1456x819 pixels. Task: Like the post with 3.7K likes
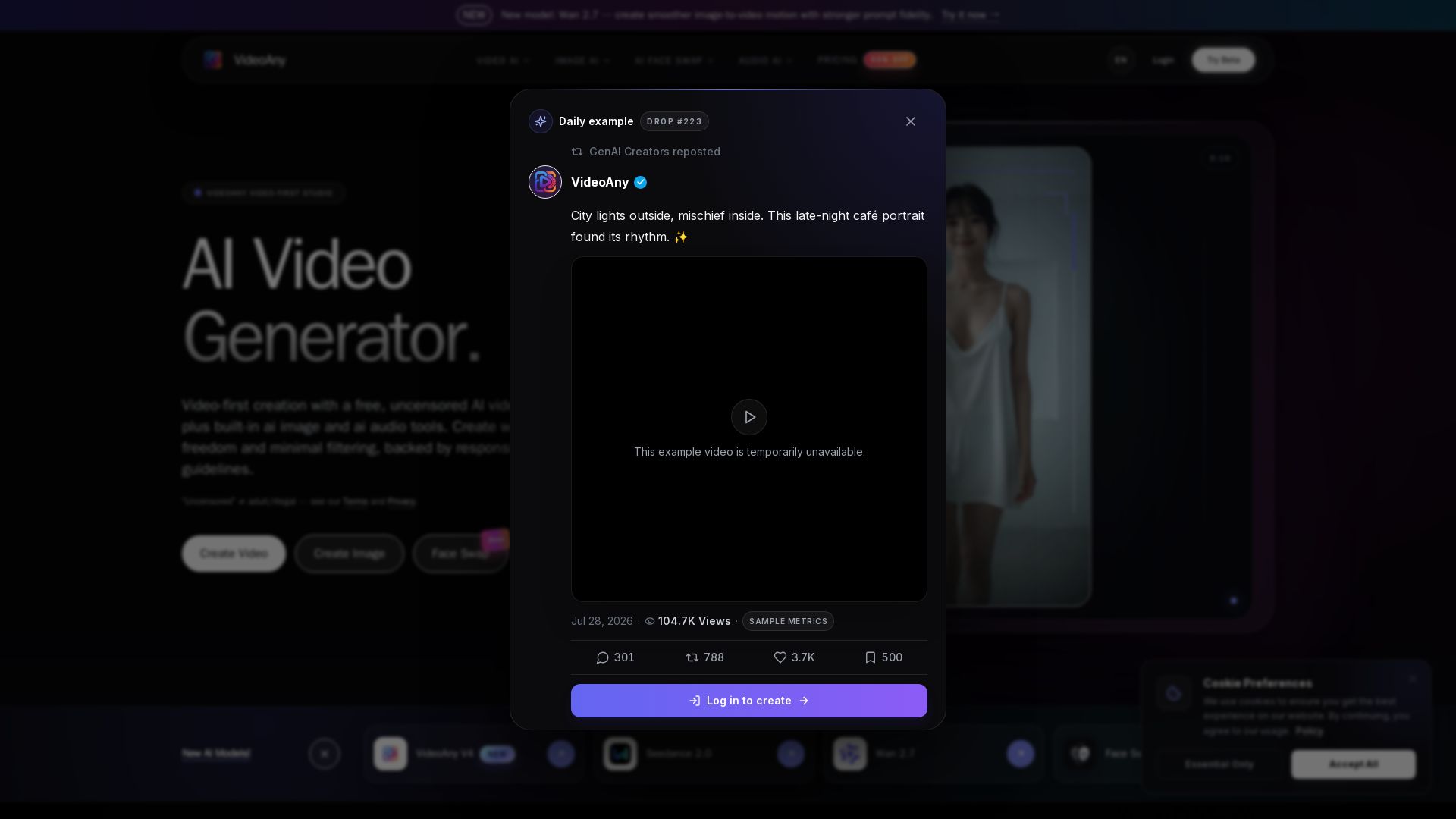(794, 657)
